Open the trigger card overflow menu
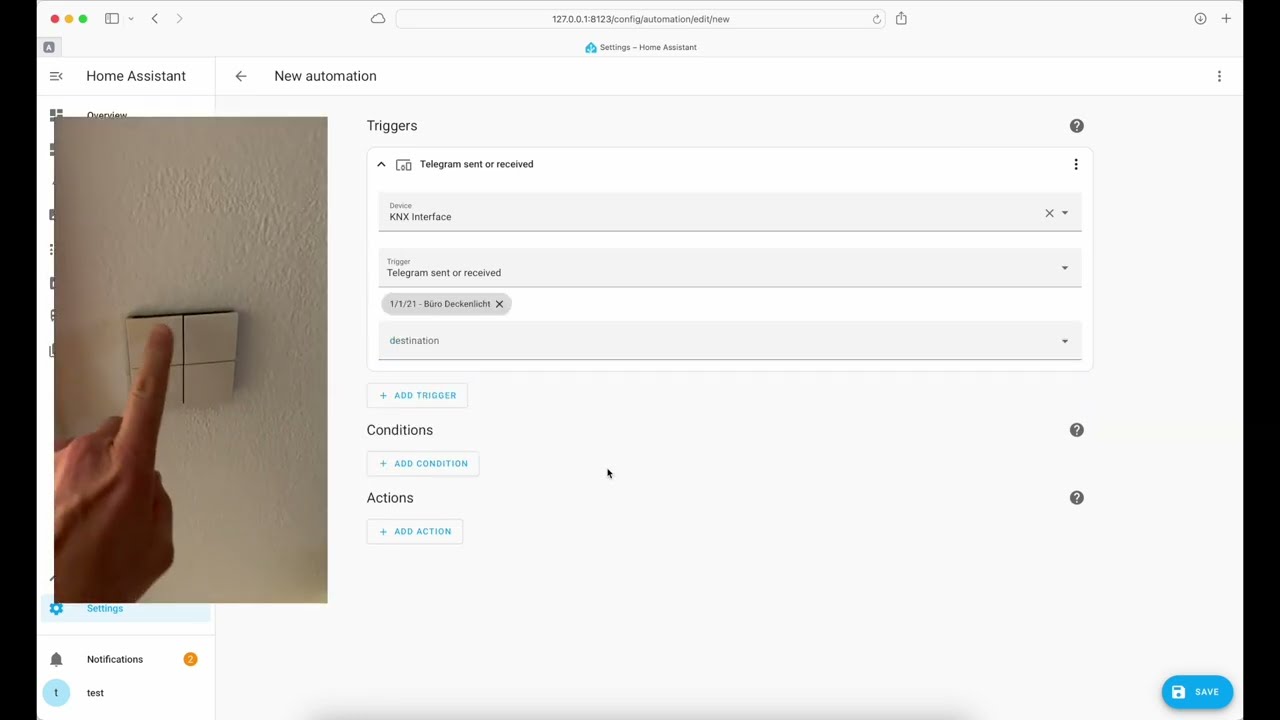 (1075, 164)
